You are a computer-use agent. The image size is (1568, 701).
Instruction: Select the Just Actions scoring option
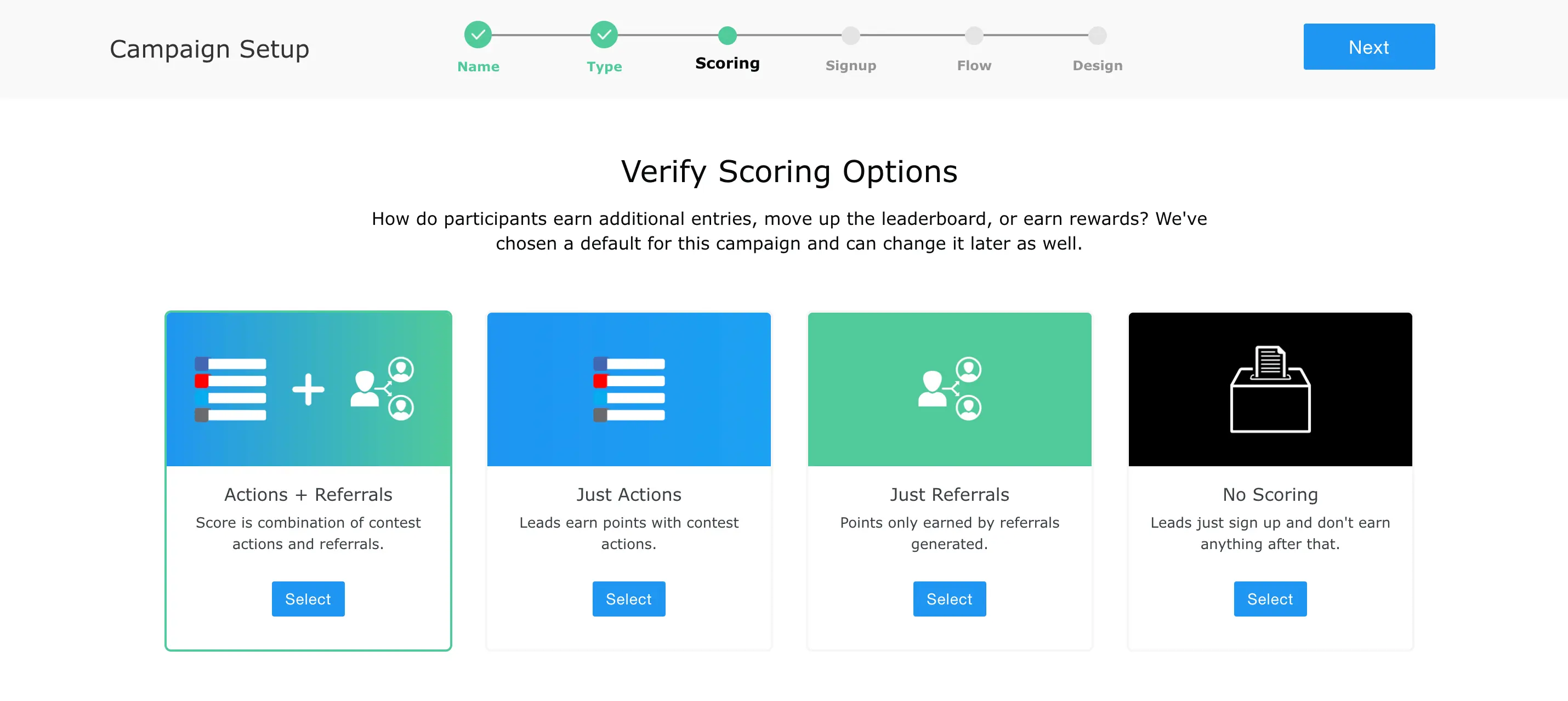(629, 598)
